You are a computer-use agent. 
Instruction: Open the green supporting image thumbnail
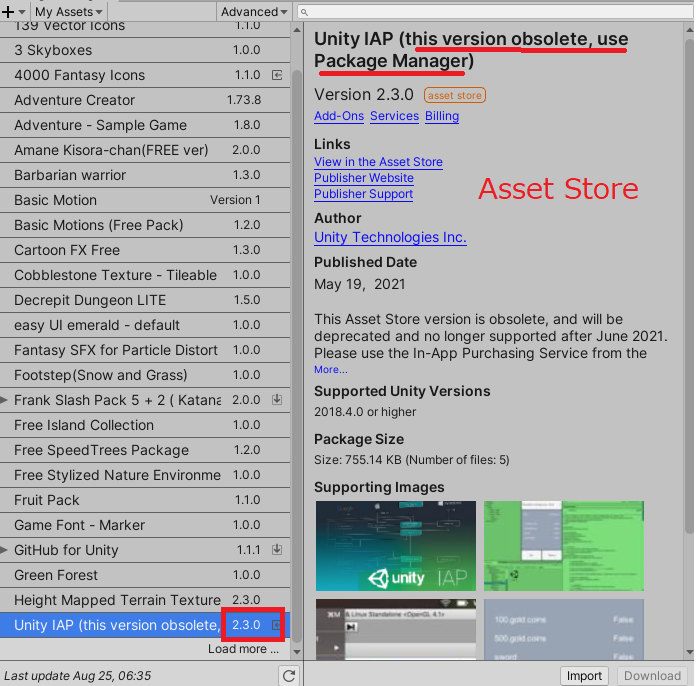click(564, 546)
